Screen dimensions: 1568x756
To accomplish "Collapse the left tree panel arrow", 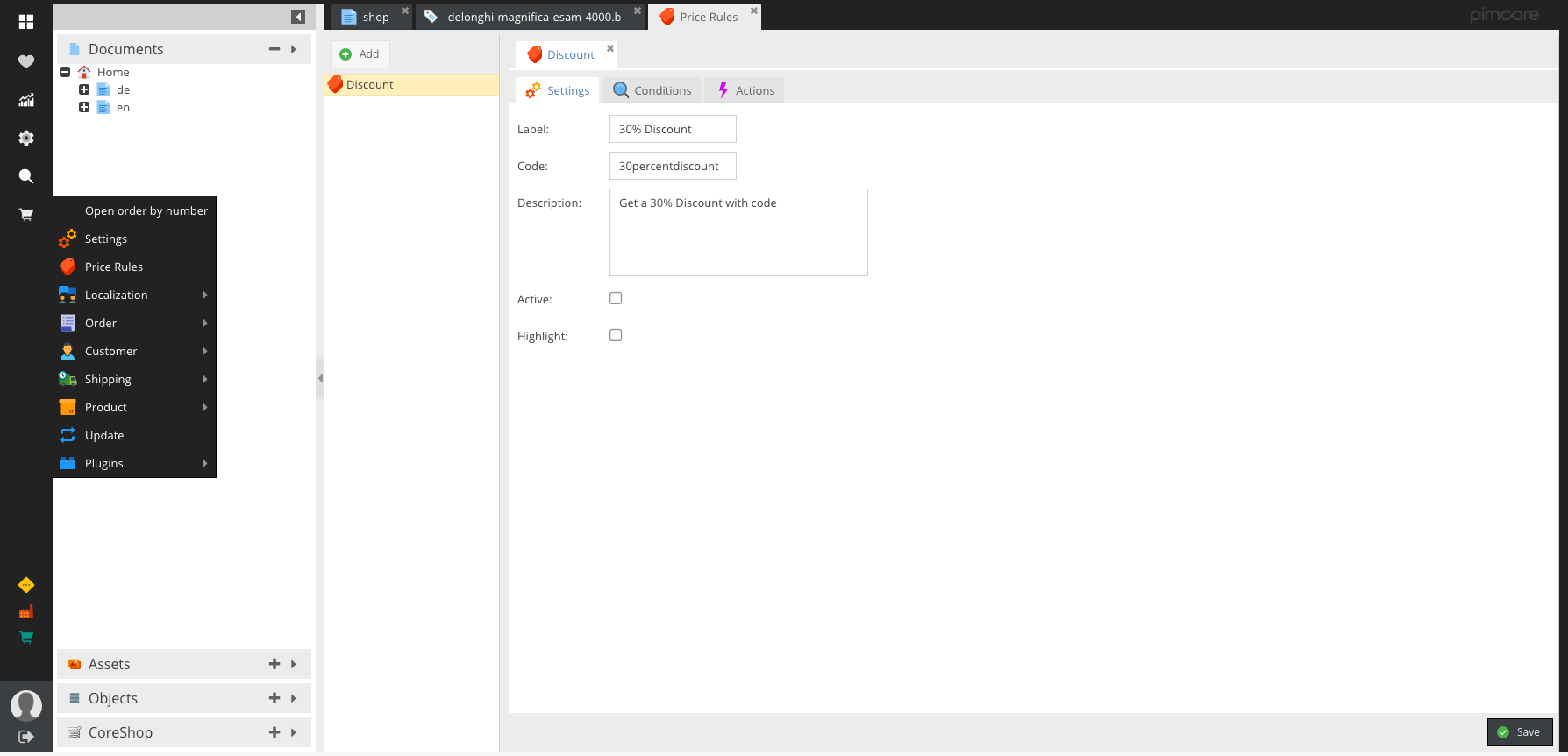I will (298, 17).
